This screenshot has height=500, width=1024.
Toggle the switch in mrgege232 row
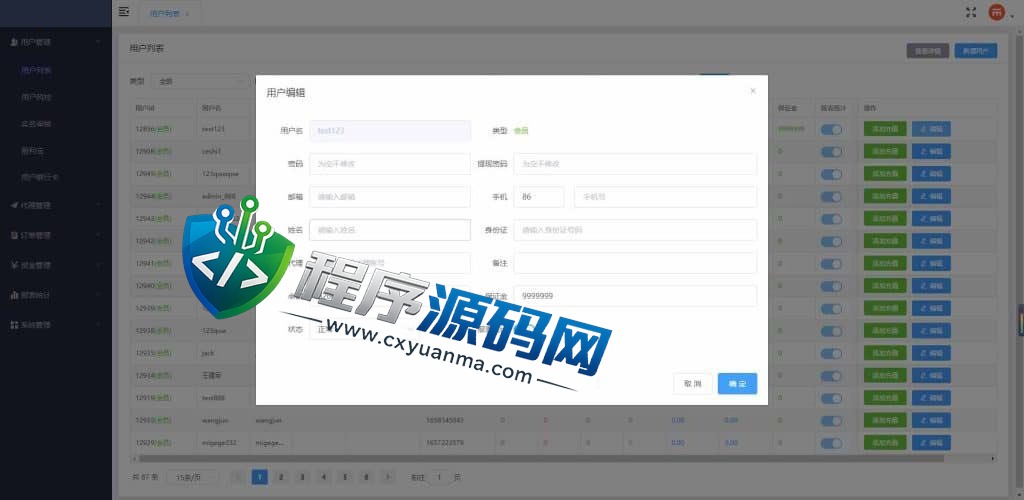831,443
